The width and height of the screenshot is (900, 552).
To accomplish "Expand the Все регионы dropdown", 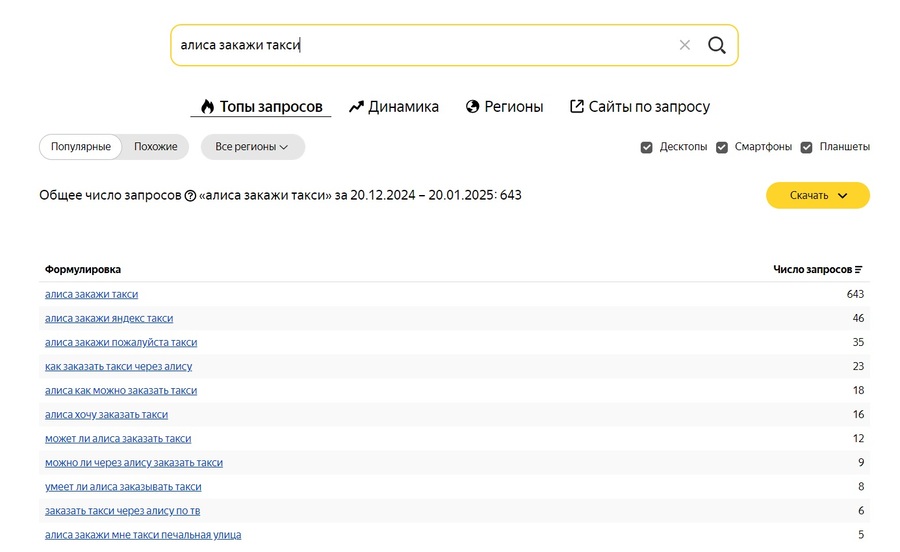I will 253,147.
